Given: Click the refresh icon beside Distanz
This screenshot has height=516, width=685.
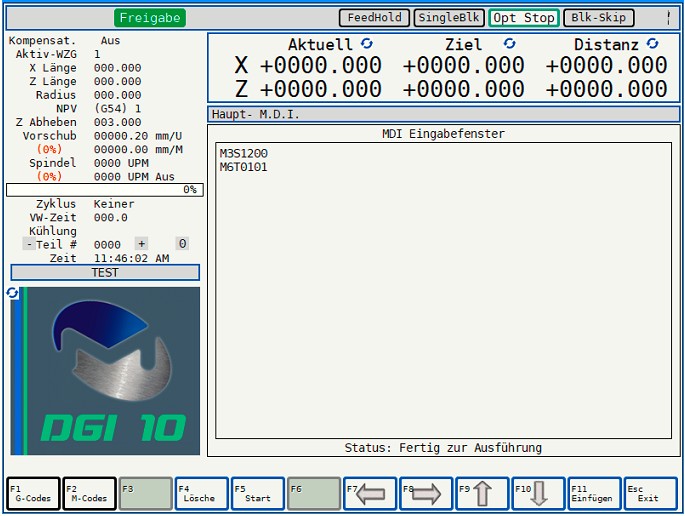Looking at the screenshot, I should tap(653, 44).
